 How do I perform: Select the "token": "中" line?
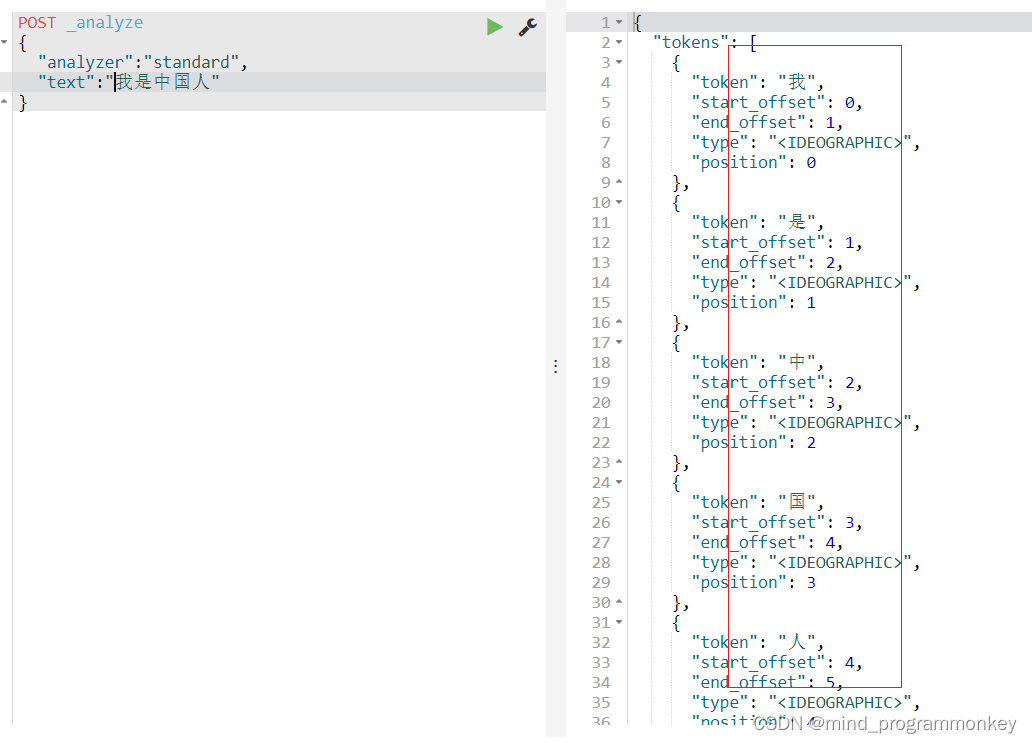click(758, 363)
